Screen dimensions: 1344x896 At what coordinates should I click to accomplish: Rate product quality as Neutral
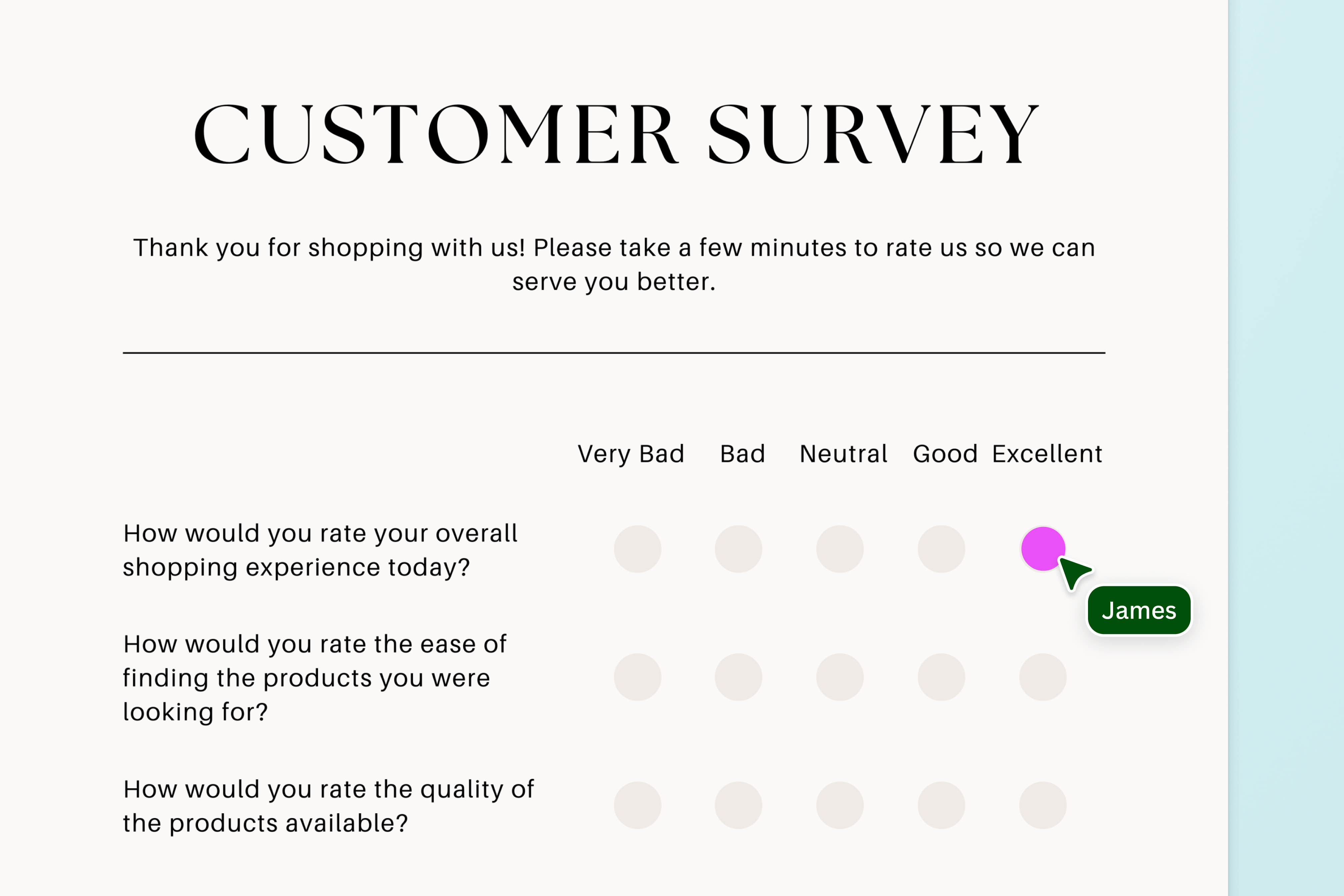(x=839, y=805)
